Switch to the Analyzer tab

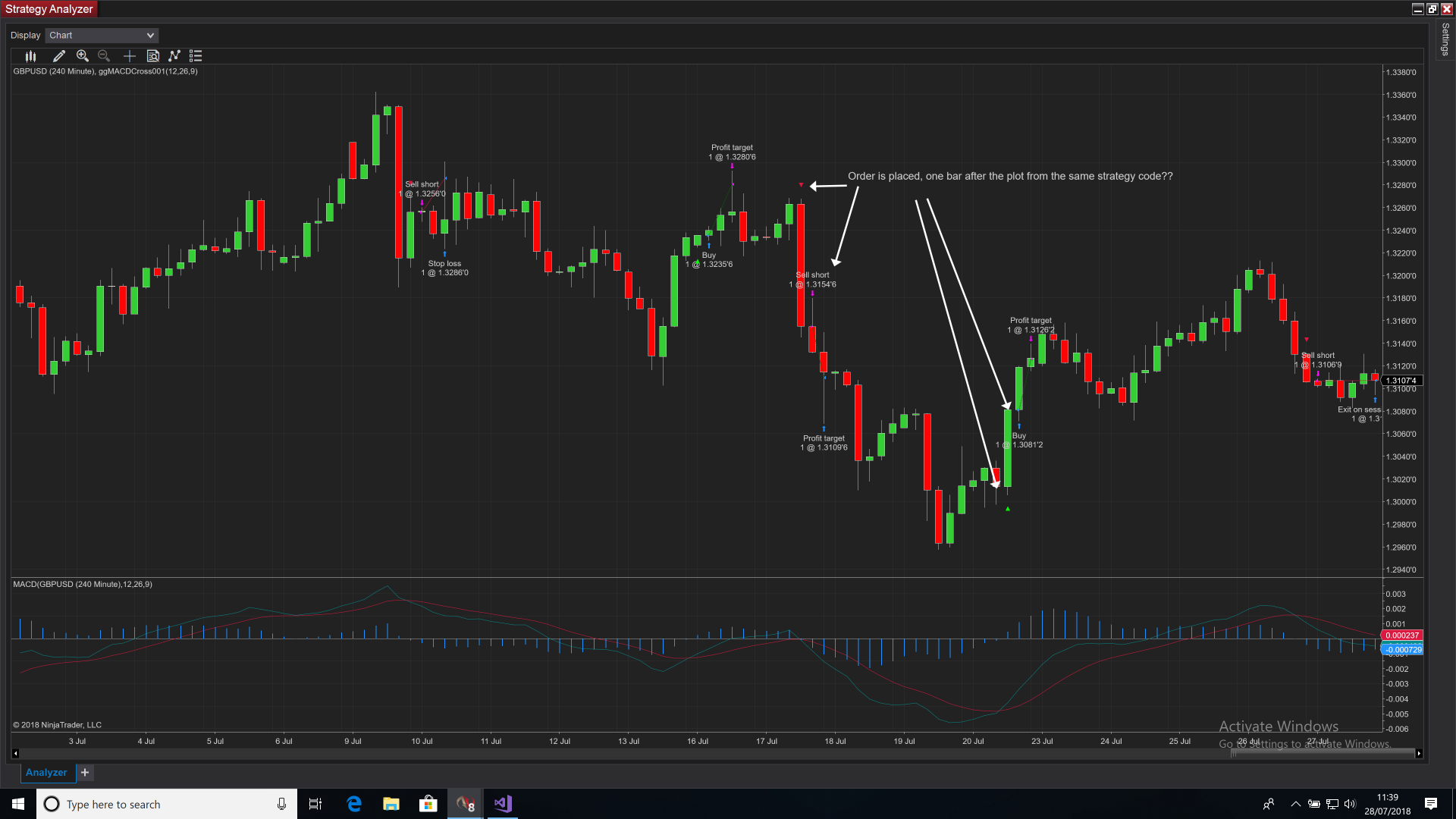coord(46,773)
